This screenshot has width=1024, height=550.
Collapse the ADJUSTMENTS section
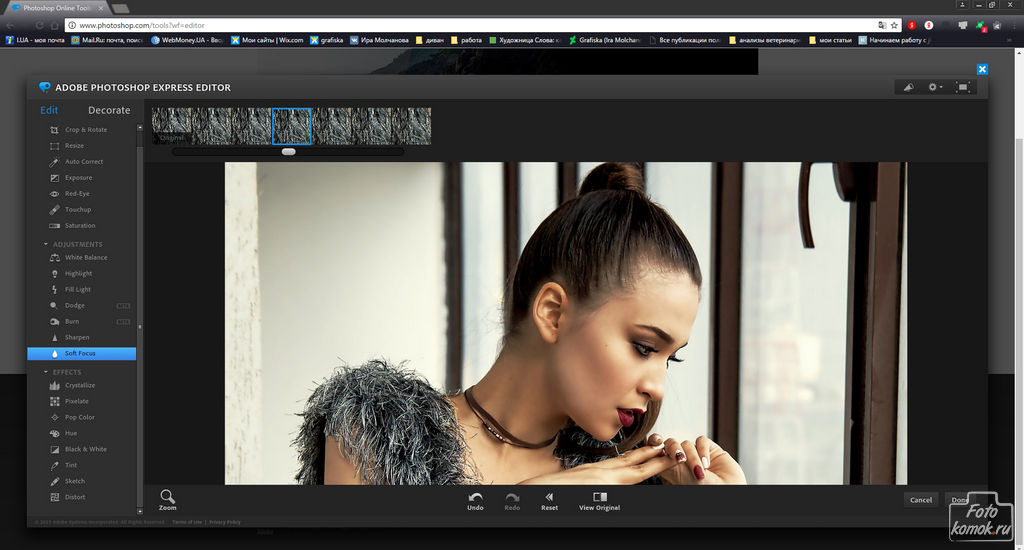click(46, 244)
